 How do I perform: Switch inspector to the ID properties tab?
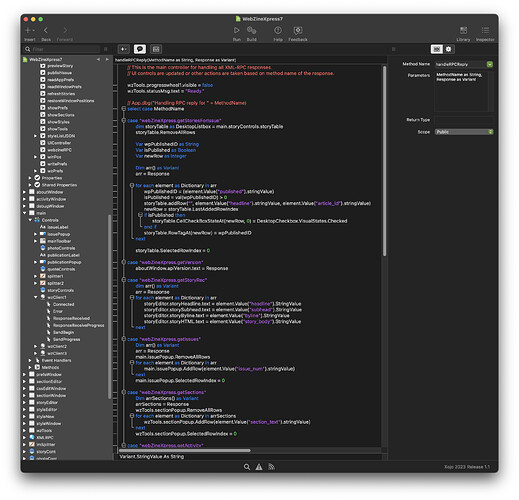tap(437, 49)
